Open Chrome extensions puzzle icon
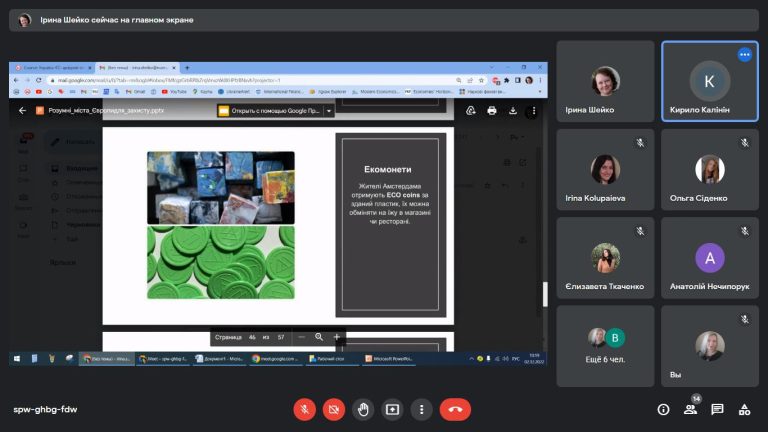The height and width of the screenshot is (432, 768). tap(506, 80)
